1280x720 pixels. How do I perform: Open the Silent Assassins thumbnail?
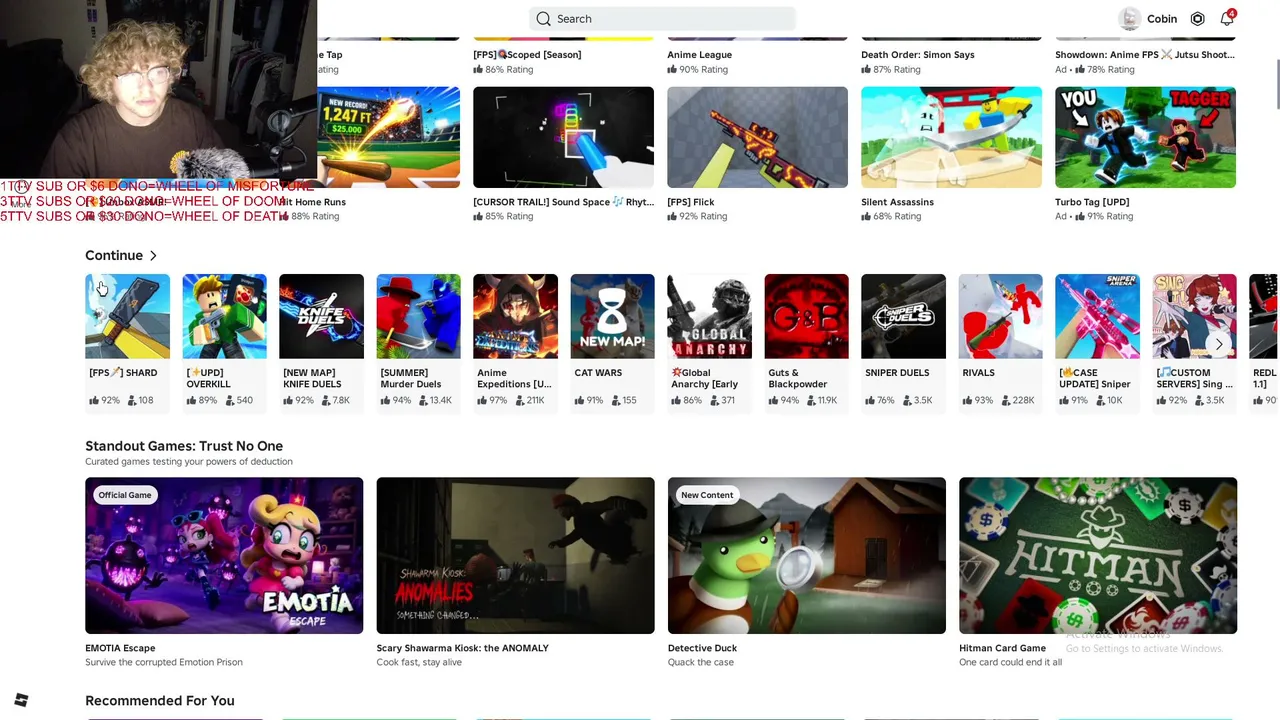coord(951,137)
